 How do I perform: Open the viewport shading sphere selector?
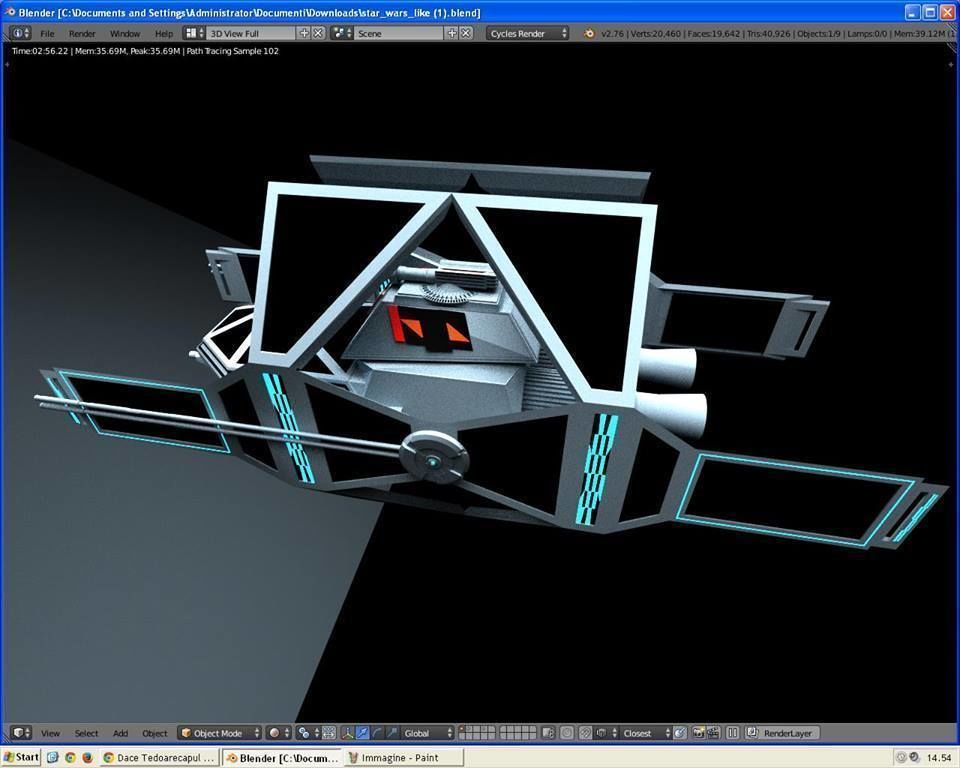(279, 732)
